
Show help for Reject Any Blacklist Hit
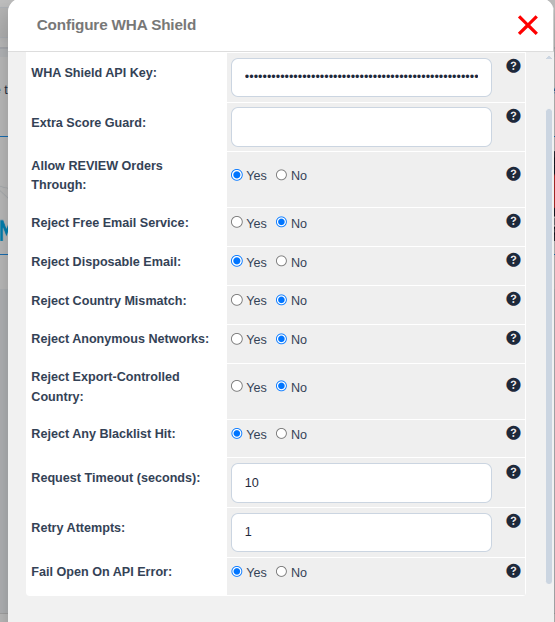pyautogui.click(x=513, y=433)
